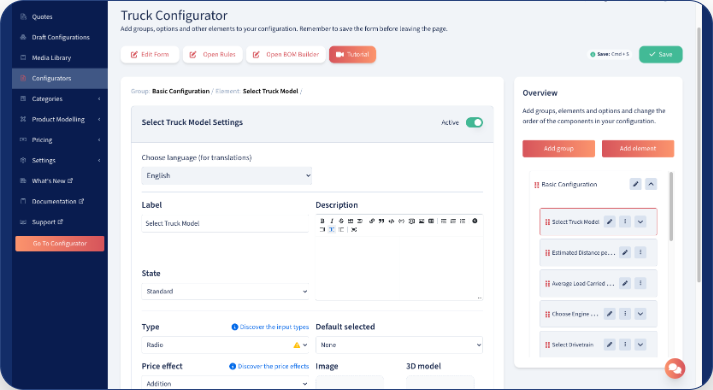
Task: Click the Overview panel scrollbar
Action: [671, 207]
